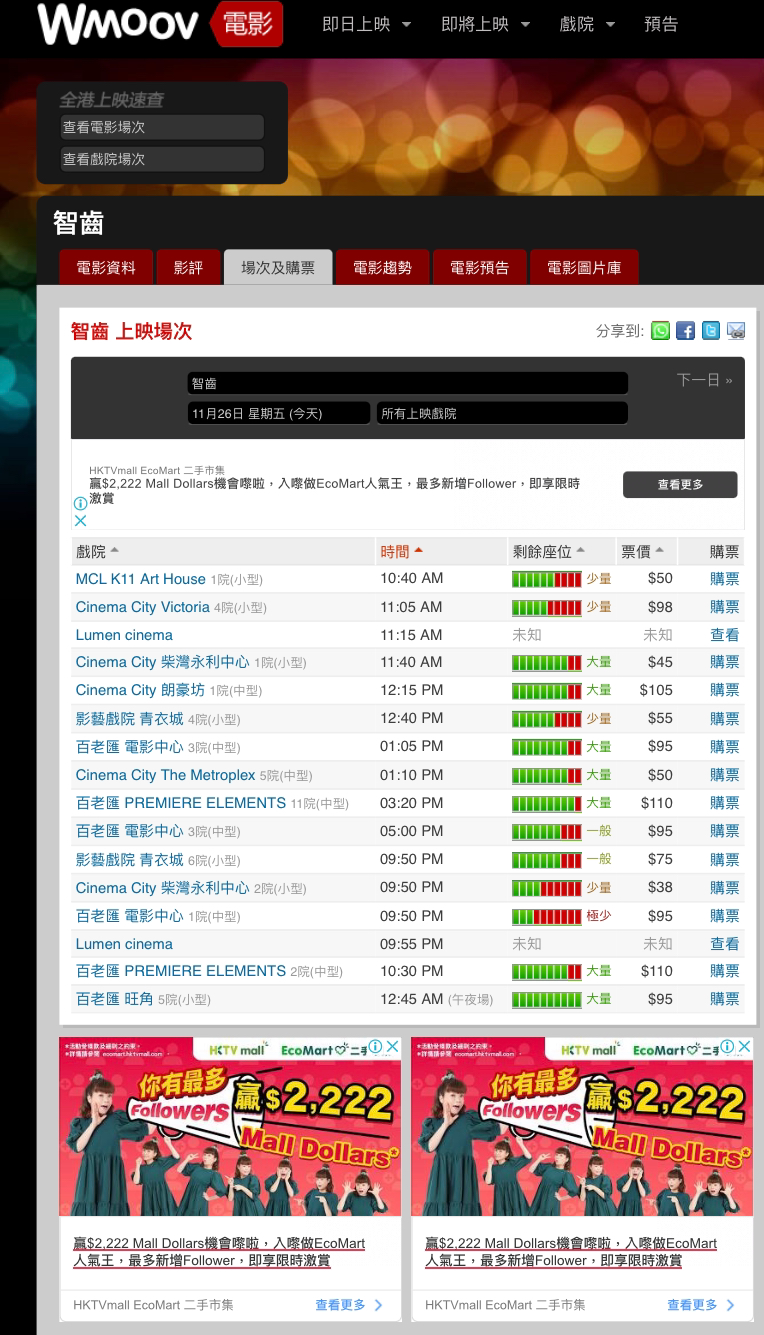Viewport: 764px width, 1335px height.
Task: Open 影藝戲院 青衣城 12:40 PM cinema link
Action: (129, 719)
